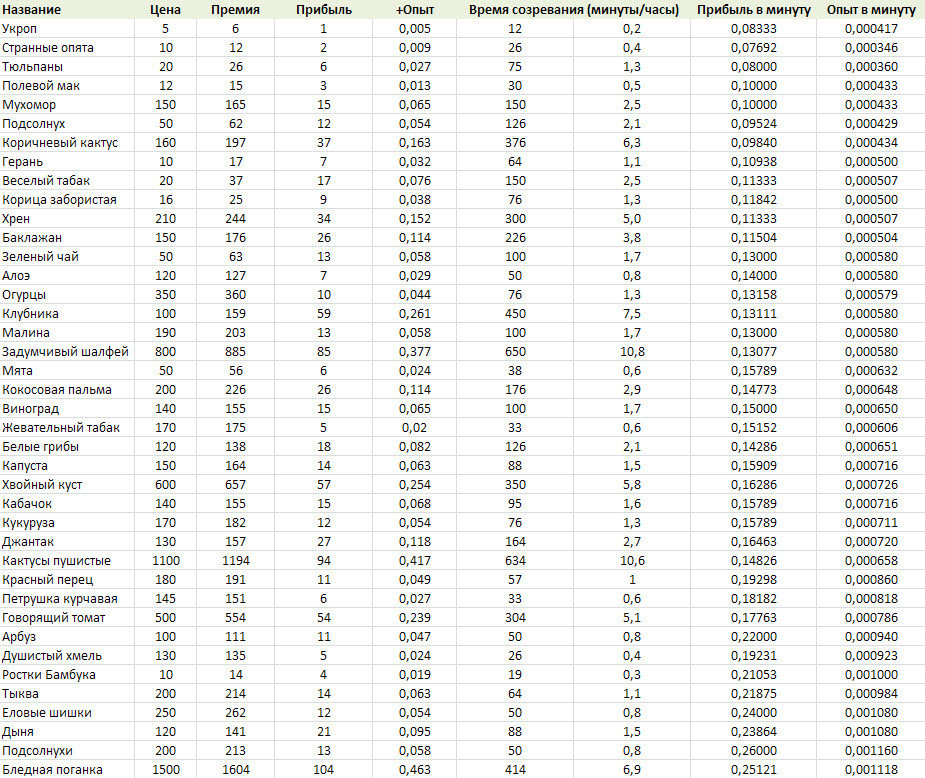Select the 'Хрен' cell

[16, 219]
